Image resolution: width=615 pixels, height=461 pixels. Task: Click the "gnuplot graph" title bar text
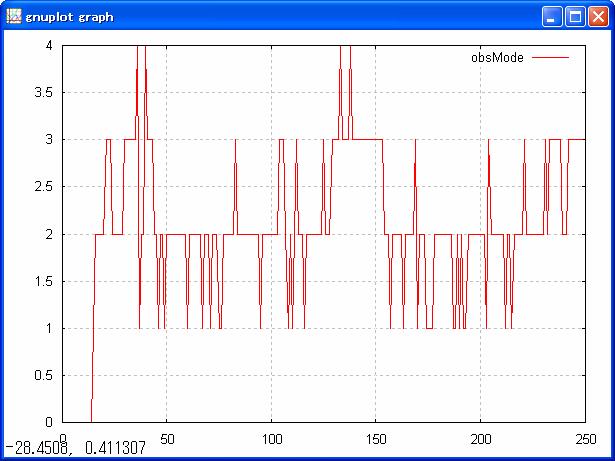tap(69, 17)
